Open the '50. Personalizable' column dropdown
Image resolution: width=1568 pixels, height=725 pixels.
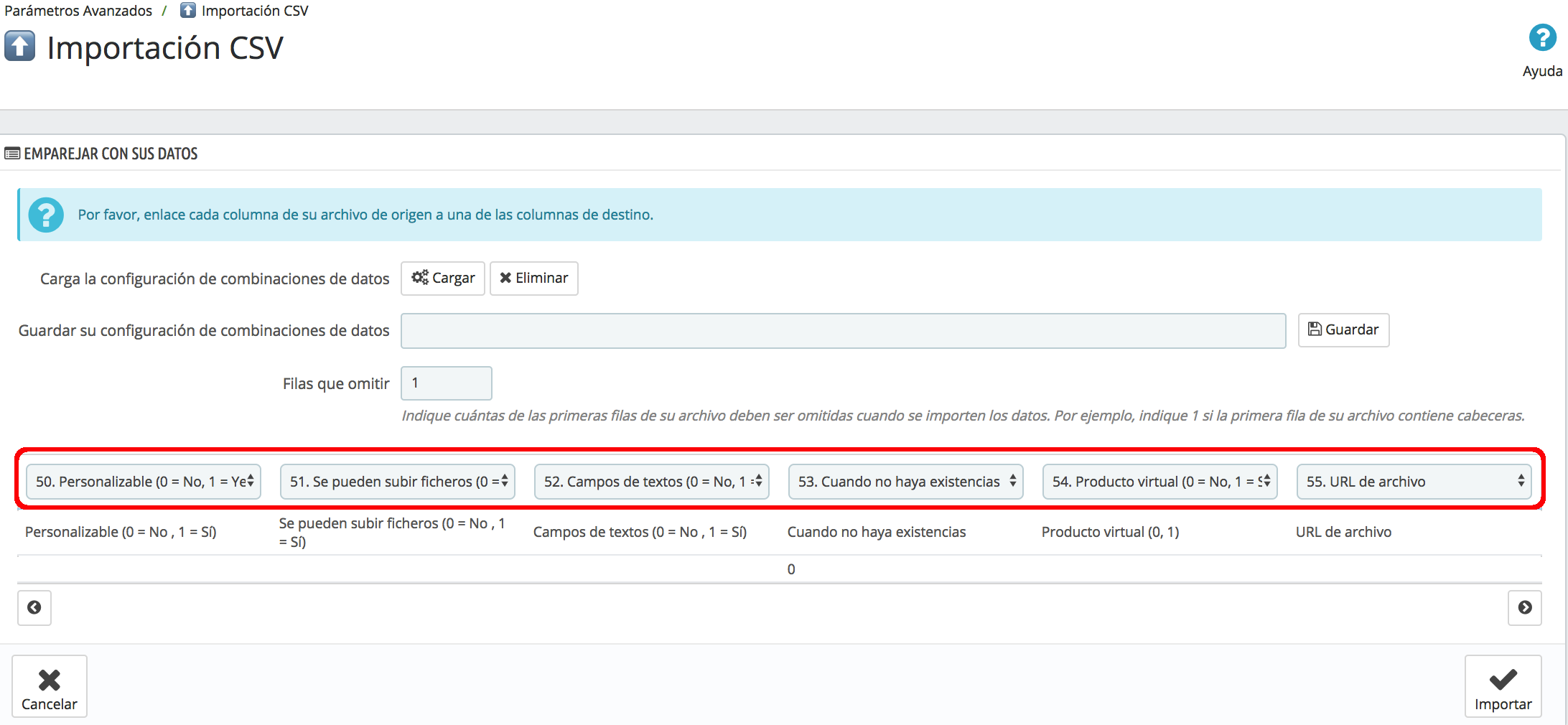coord(144,482)
